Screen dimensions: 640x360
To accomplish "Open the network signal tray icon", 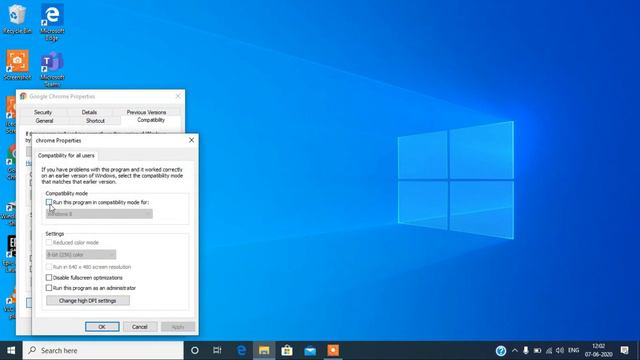I will 549,351.
